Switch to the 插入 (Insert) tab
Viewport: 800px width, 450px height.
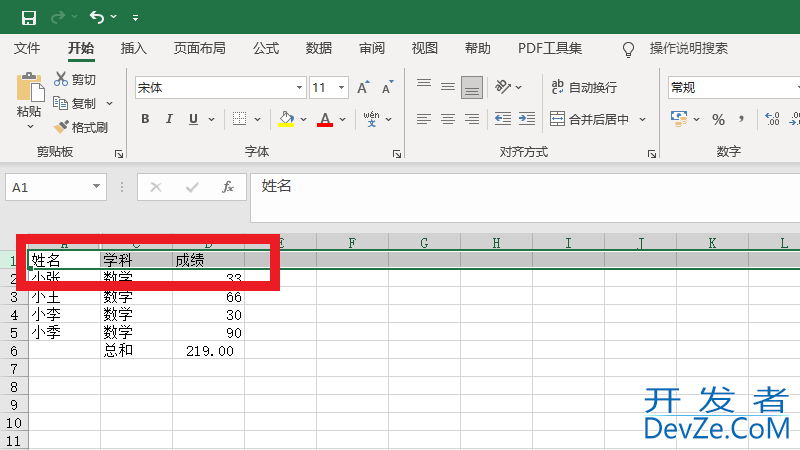pyautogui.click(x=134, y=48)
